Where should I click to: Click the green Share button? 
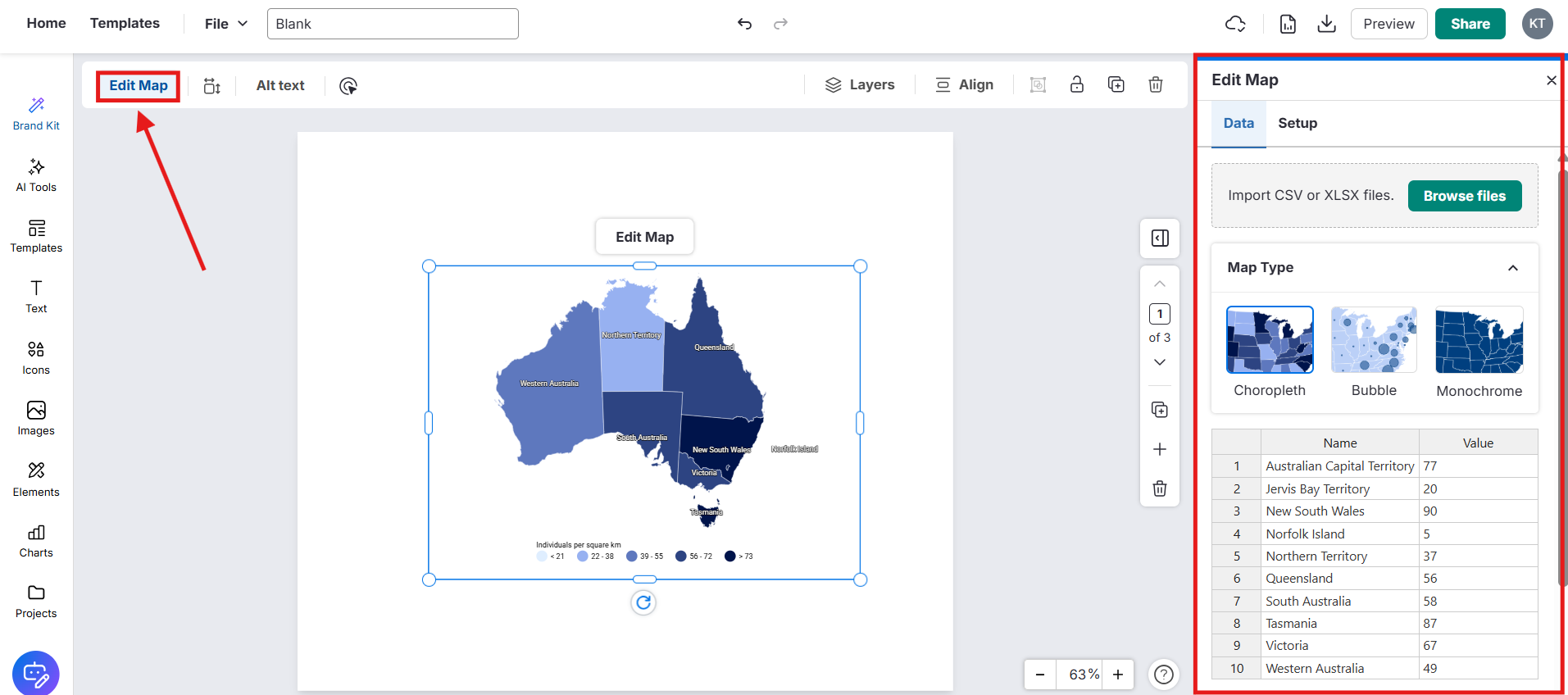click(x=1470, y=24)
